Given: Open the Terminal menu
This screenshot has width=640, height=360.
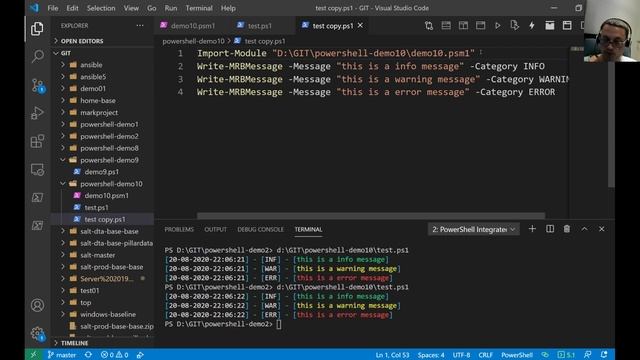Looking at the screenshot, I should click(x=199, y=8).
